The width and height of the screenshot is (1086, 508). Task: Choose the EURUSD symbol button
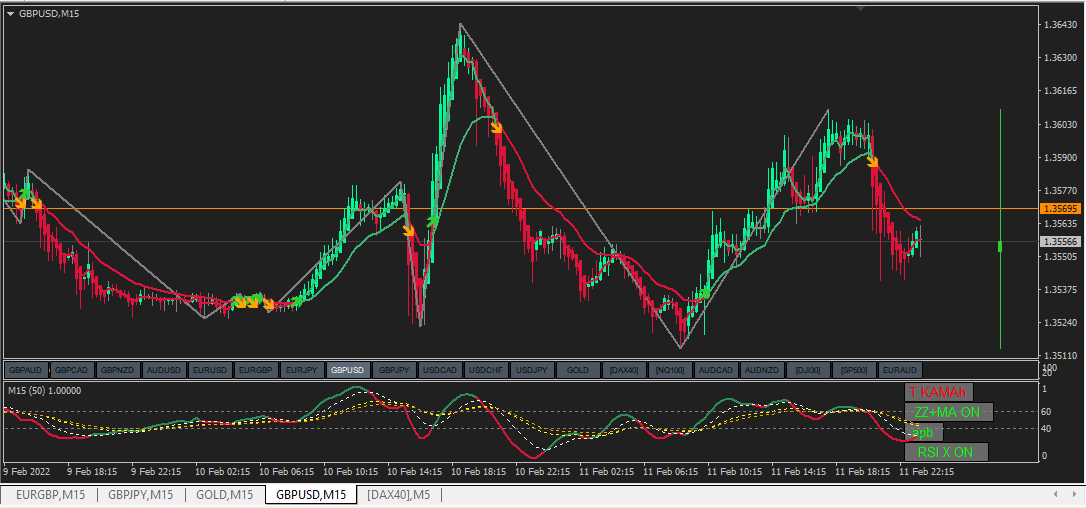point(210,370)
